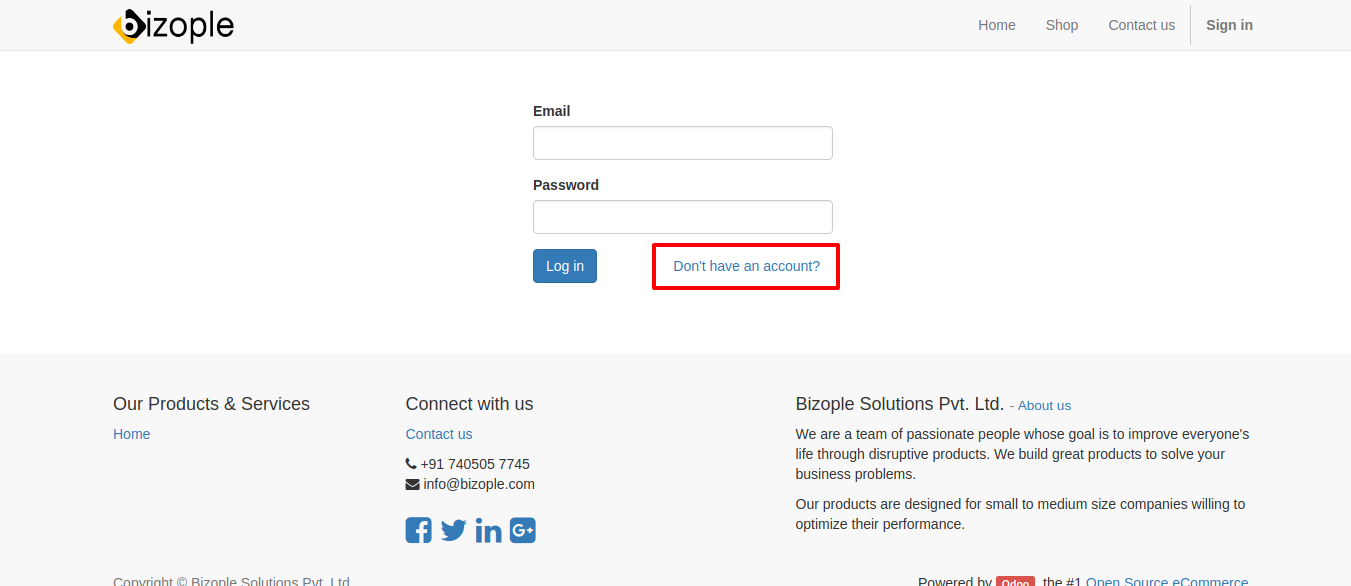Open the LinkedIn social icon

tap(488, 530)
